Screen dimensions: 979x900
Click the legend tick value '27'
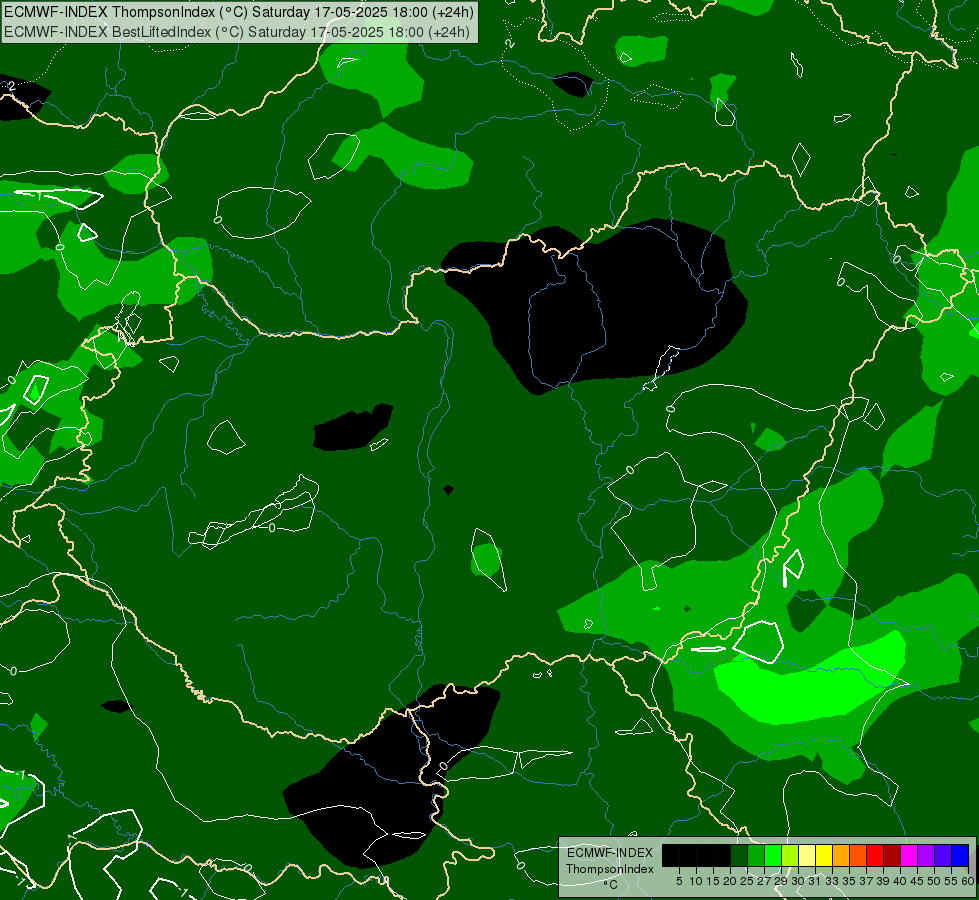click(x=764, y=881)
